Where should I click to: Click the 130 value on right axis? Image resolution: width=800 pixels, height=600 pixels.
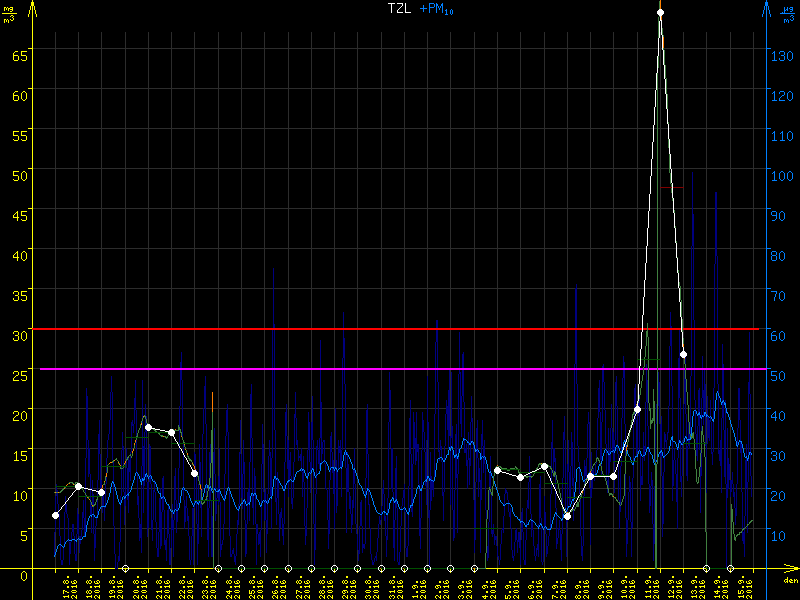pos(783,53)
